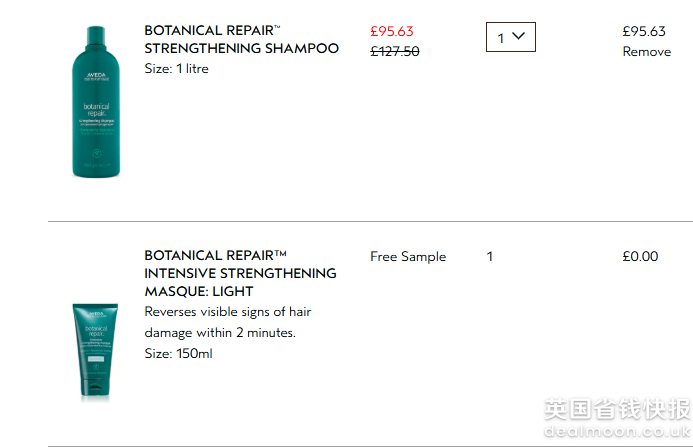This screenshot has height=448, width=693.
Task: Click the struck-through price £127.50
Action: point(395,51)
